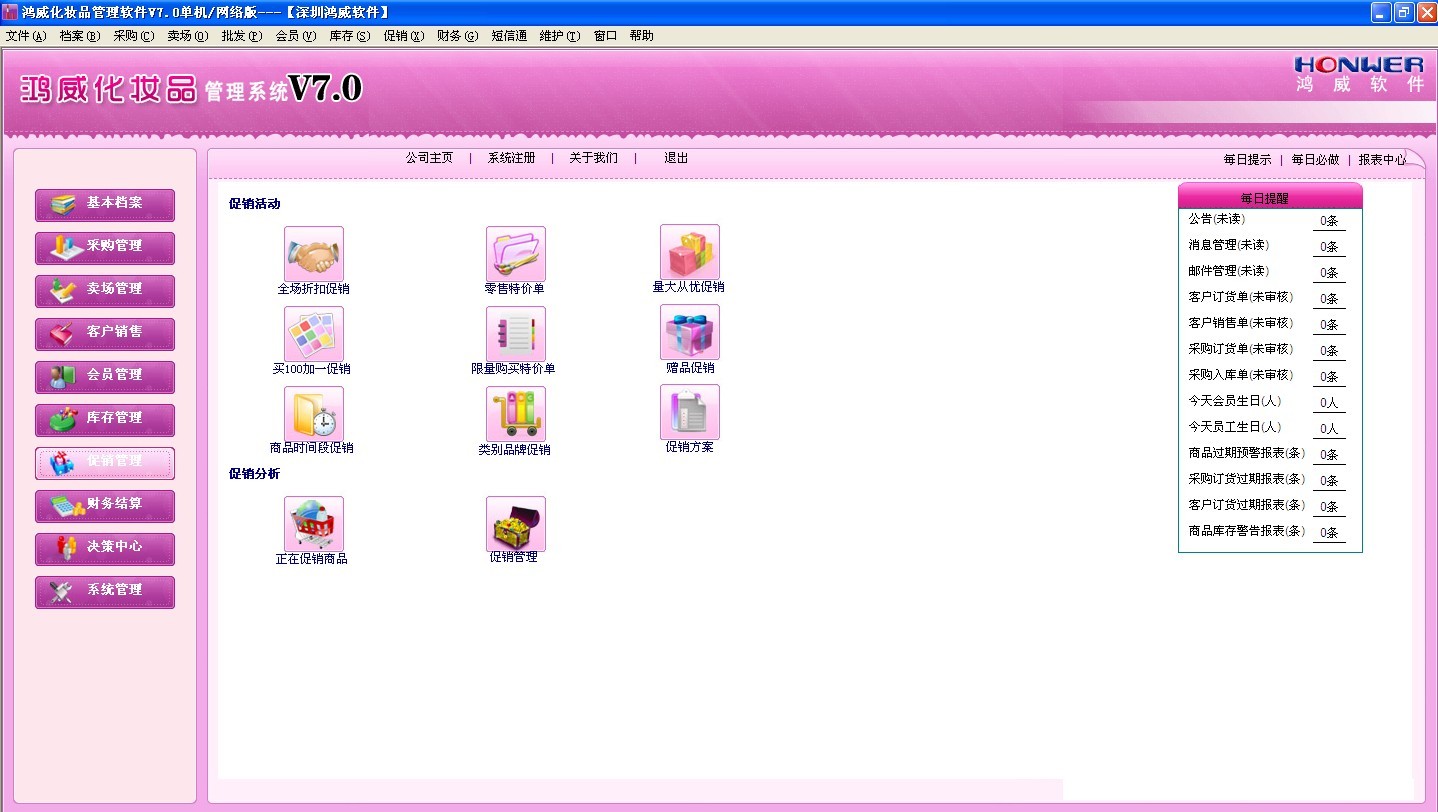
Task: Open the 全场折扣促销 handshake icon
Action: [313, 254]
